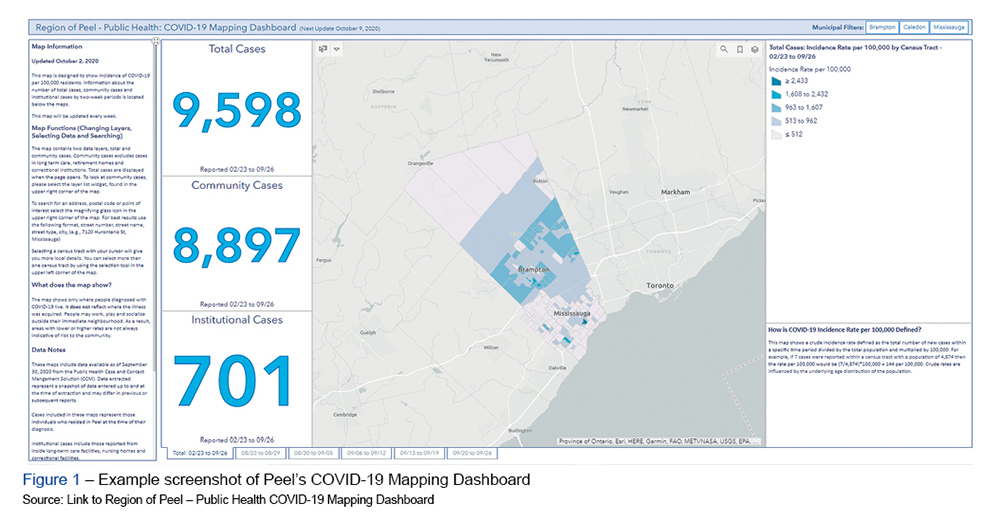
Task: Collapse the Map Information side panel
Action: pyautogui.click(x=156, y=42)
